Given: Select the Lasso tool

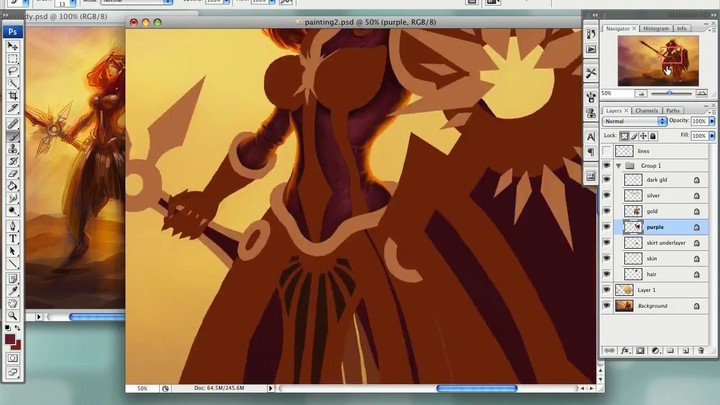Looking at the screenshot, I should (12, 71).
